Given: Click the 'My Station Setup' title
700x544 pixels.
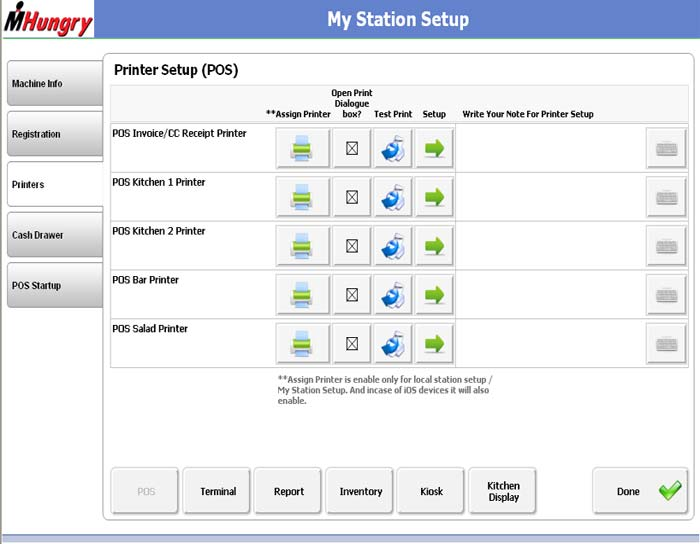Looking at the screenshot, I should (x=398, y=20).
